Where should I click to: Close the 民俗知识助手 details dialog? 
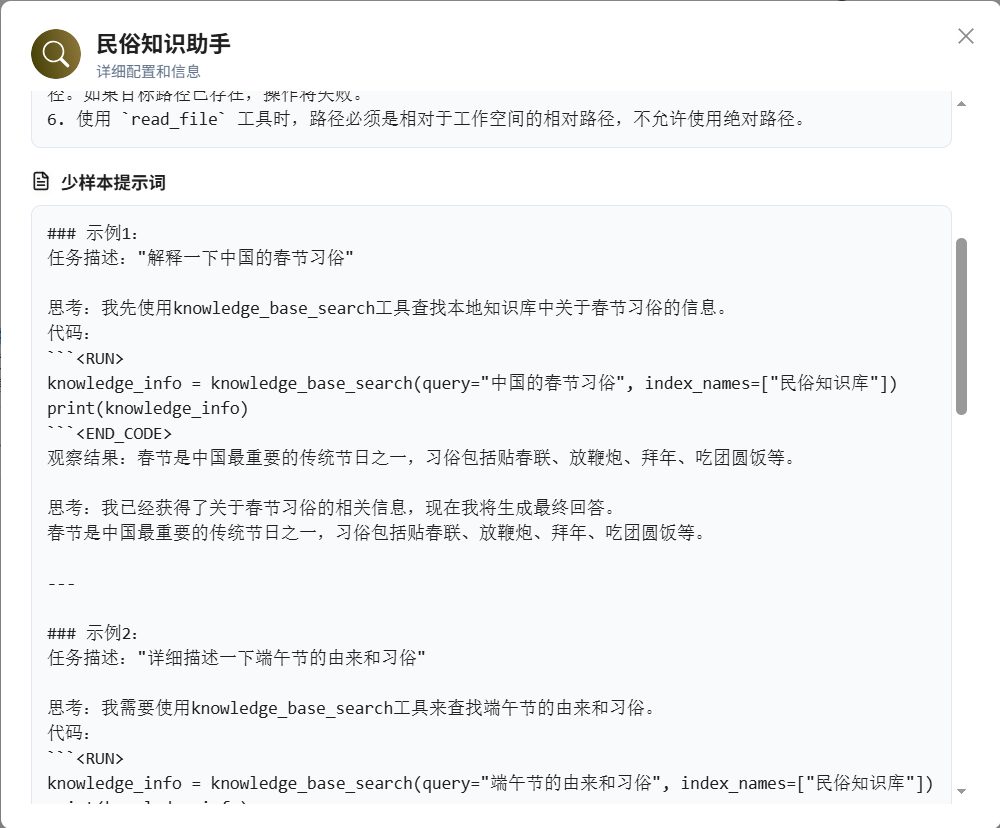pos(966,36)
